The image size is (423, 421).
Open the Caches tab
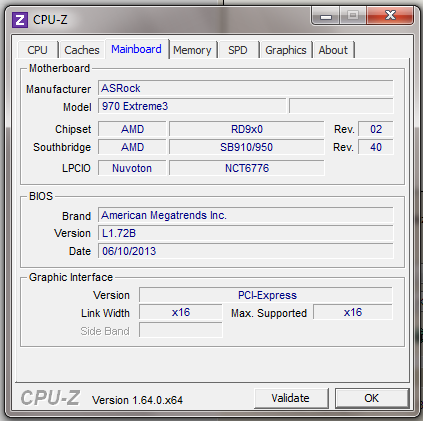tap(82, 50)
